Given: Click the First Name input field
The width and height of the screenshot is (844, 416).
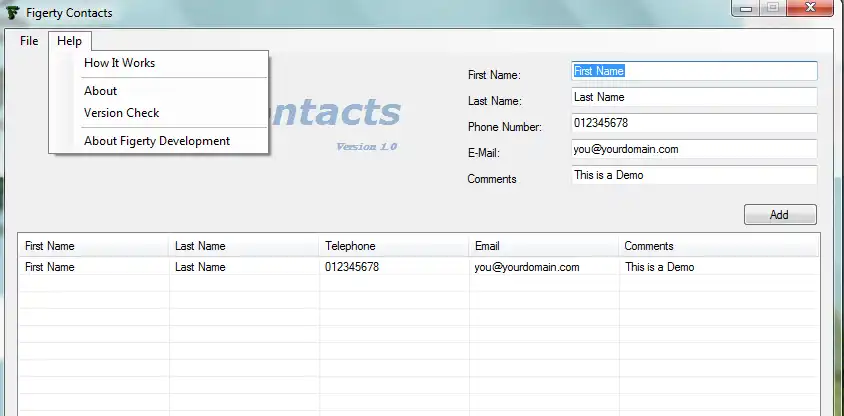Looking at the screenshot, I should click(694, 71).
